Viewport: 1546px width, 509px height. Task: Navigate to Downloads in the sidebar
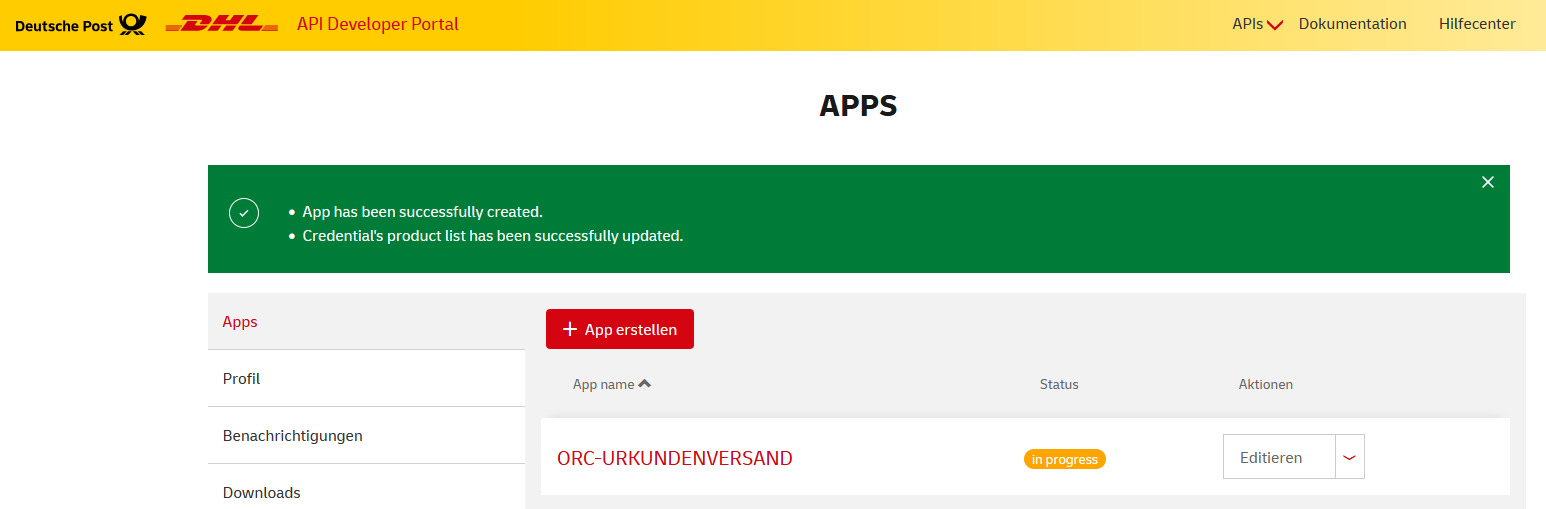(x=261, y=492)
